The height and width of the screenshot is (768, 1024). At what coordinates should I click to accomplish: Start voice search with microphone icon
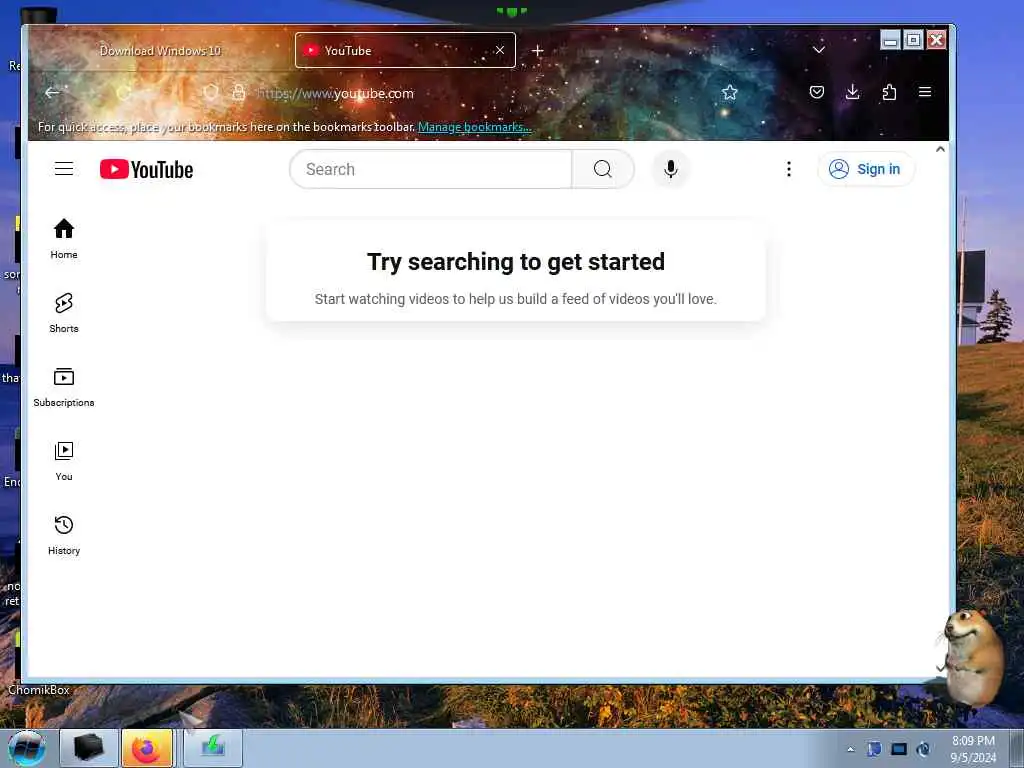pyautogui.click(x=670, y=169)
